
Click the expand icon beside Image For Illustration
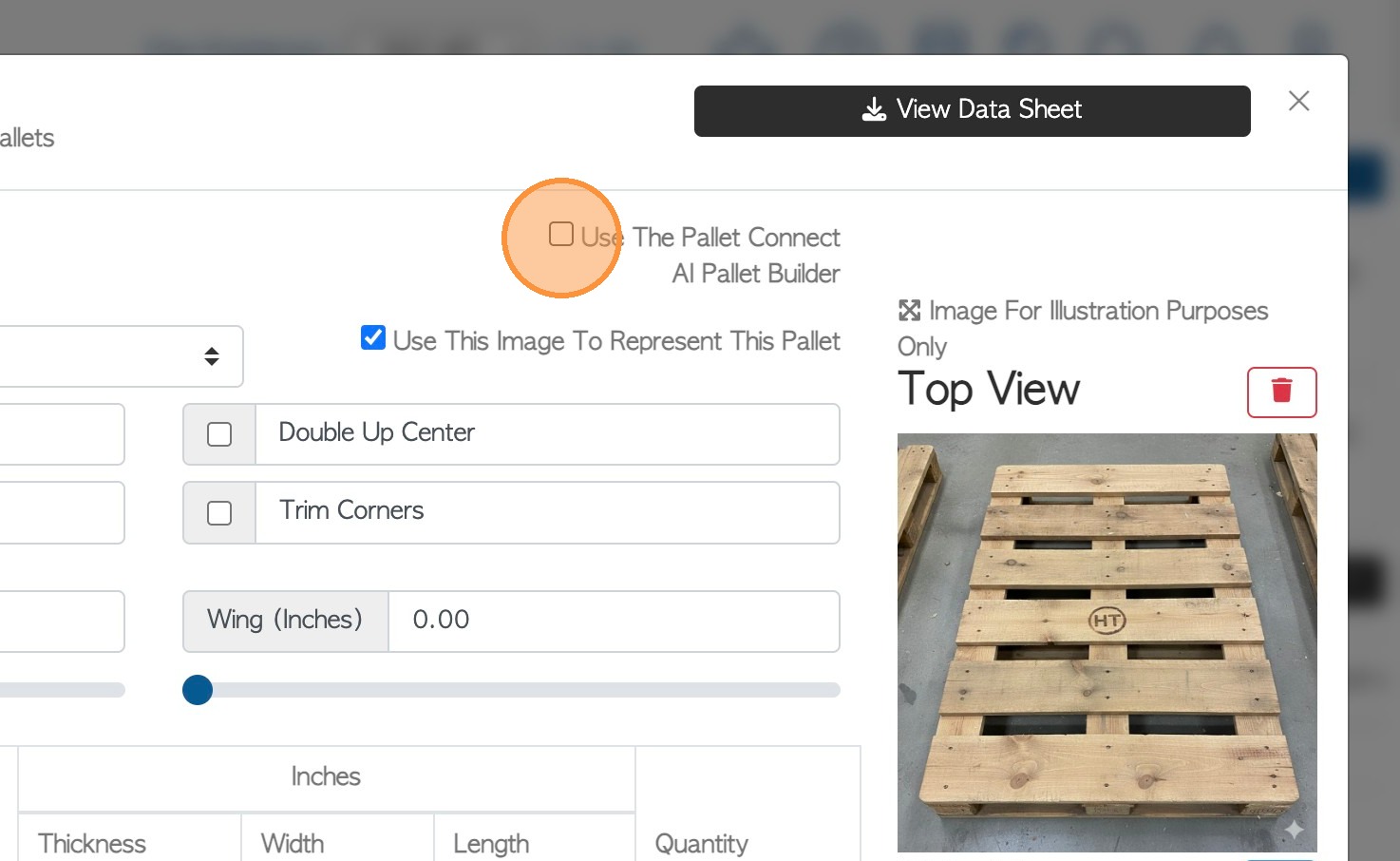[x=909, y=311]
